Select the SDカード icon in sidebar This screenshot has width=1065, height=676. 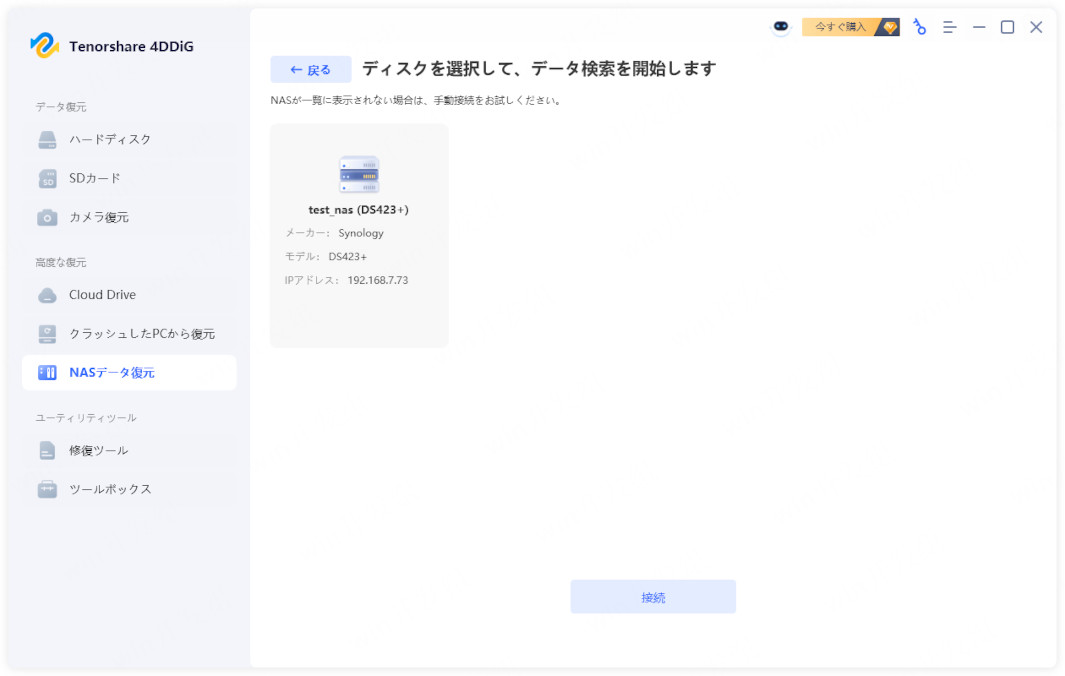[x=47, y=179]
